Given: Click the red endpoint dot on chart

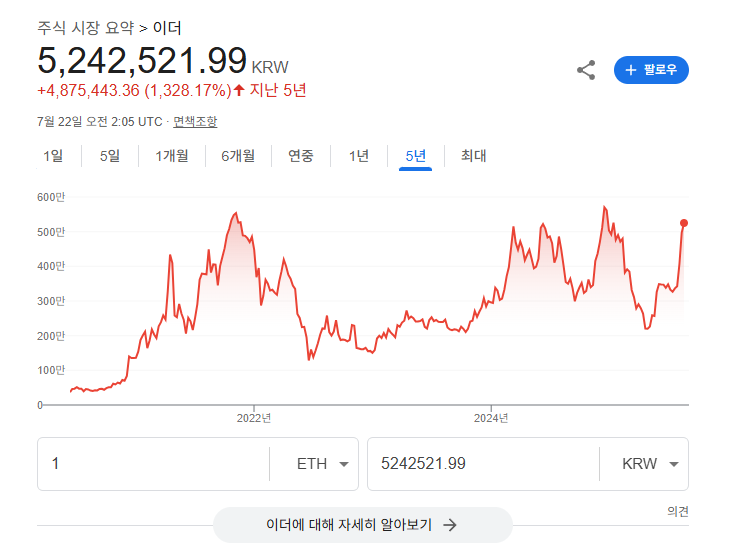Looking at the screenshot, I should coord(684,223).
